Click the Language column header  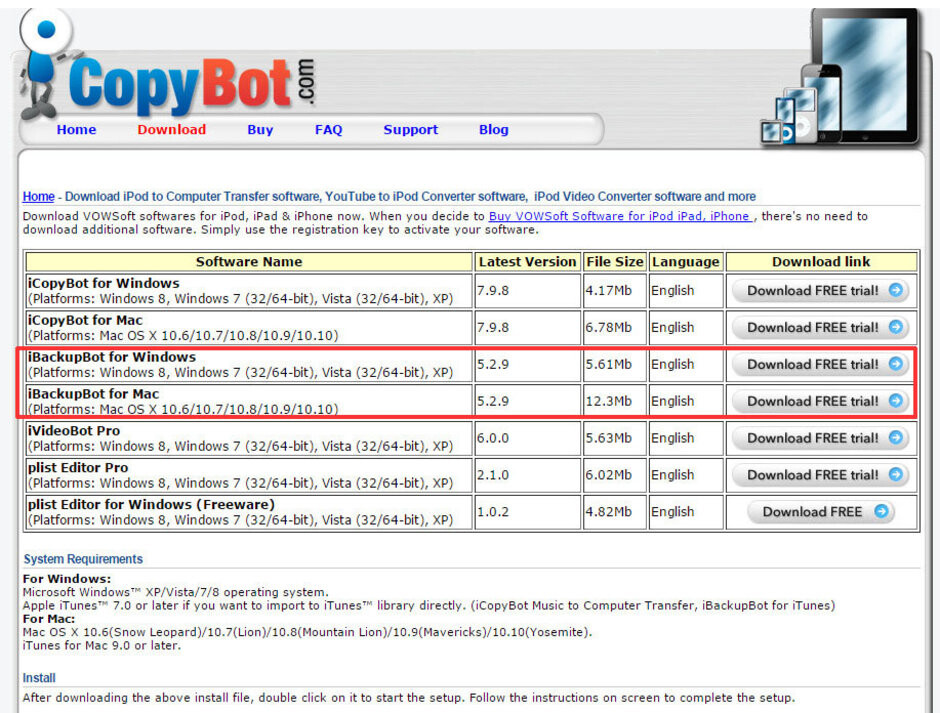point(686,261)
